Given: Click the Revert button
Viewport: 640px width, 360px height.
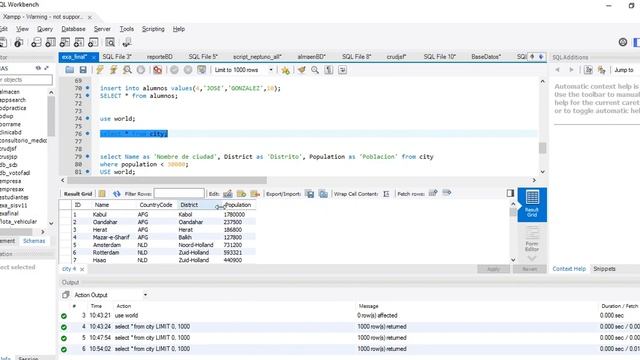Looking at the screenshot, I should [529, 269].
